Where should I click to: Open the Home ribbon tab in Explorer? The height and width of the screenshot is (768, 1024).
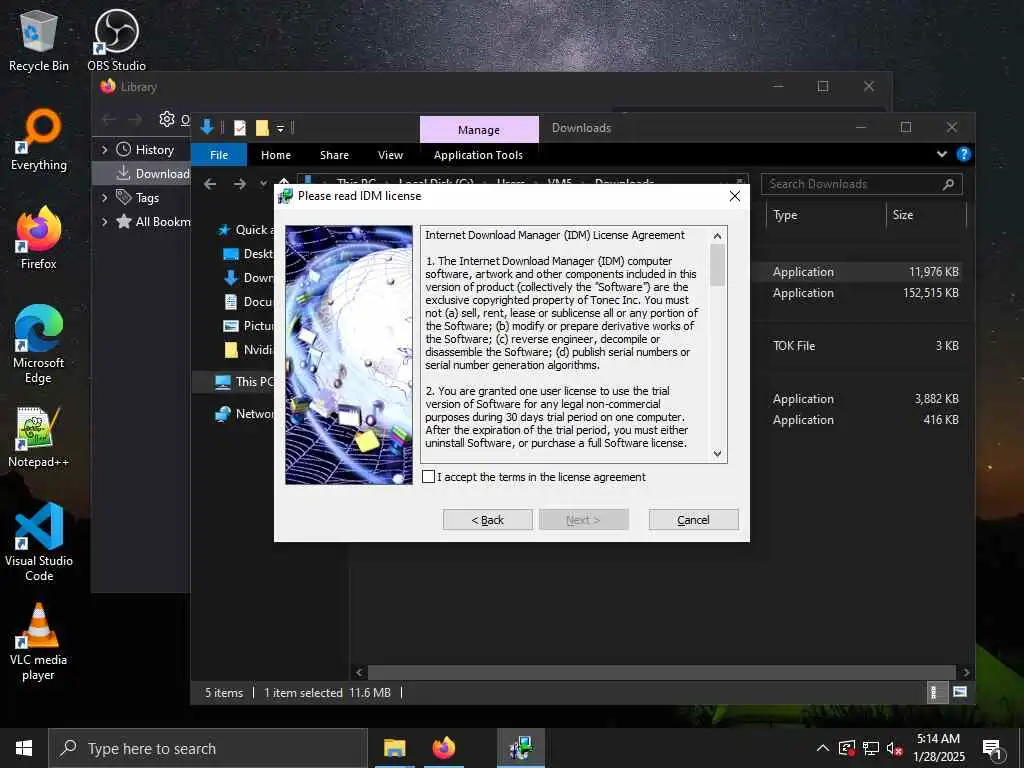[x=276, y=155]
